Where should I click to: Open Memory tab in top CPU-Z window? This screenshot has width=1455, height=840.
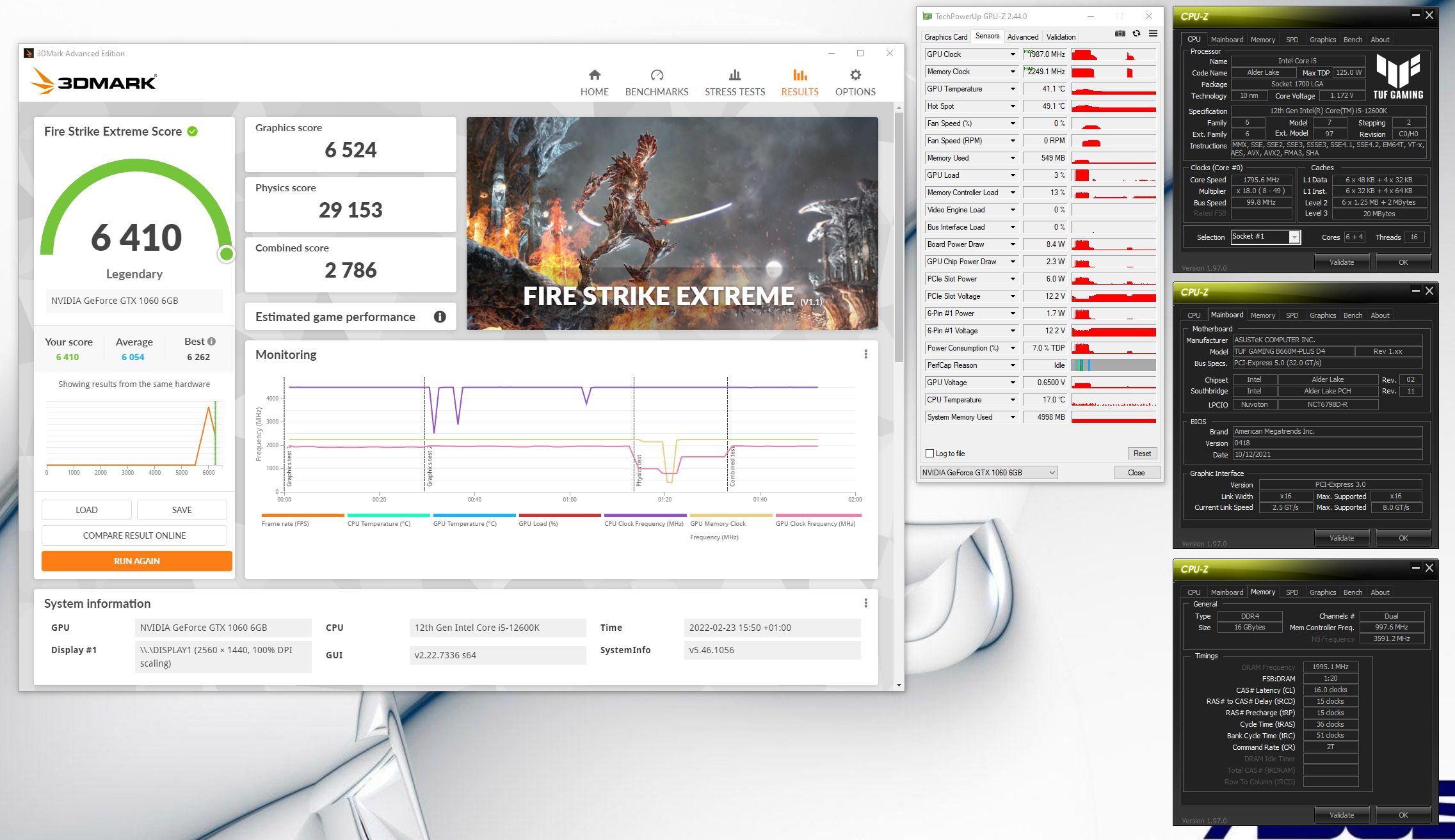pos(1262,40)
